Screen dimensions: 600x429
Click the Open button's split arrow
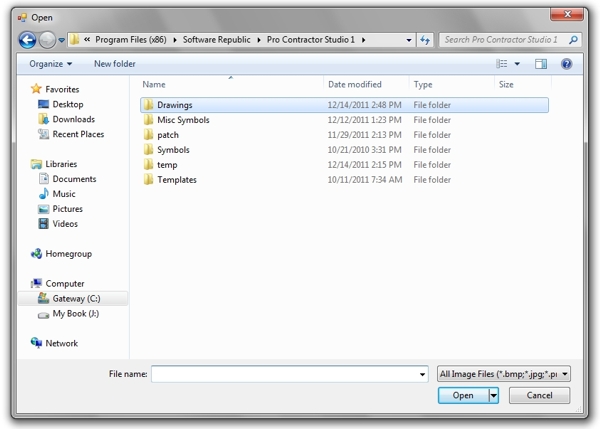pos(494,396)
